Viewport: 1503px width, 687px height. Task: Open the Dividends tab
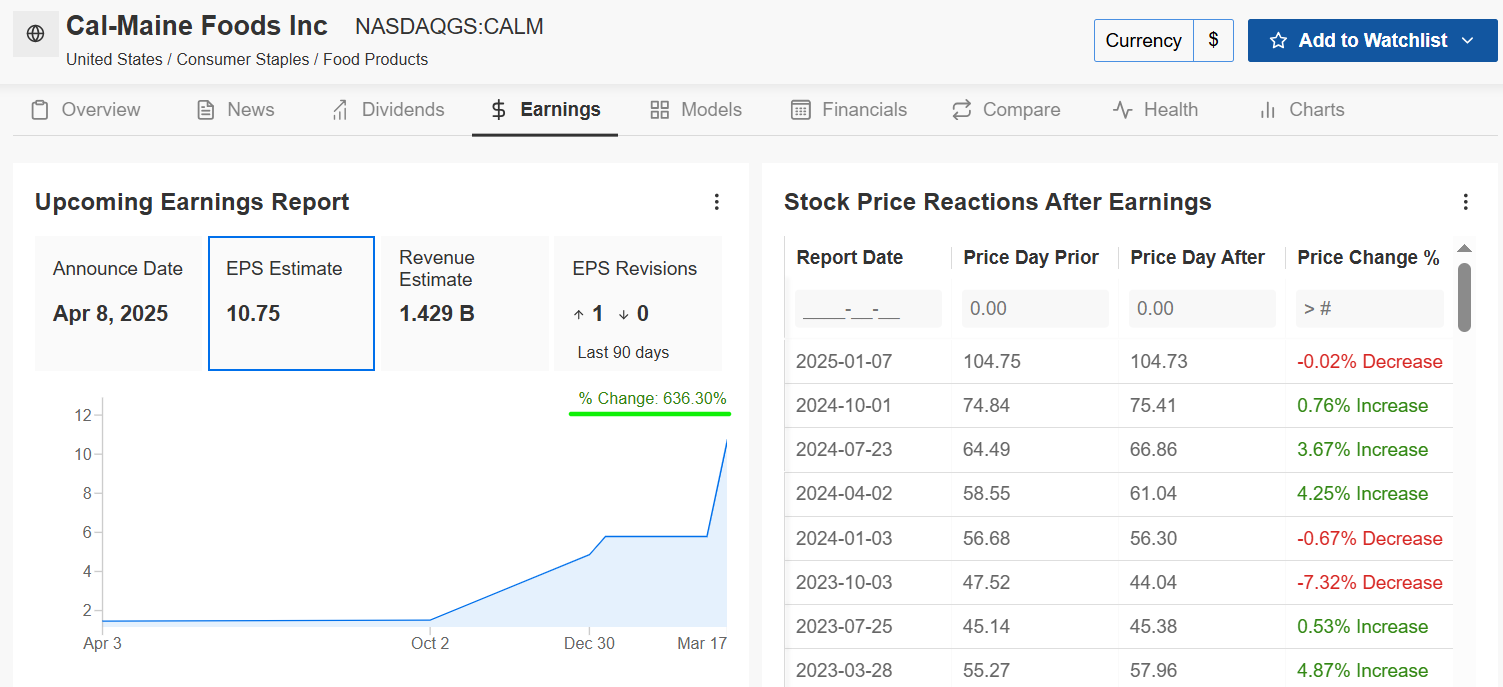point(388,110)
